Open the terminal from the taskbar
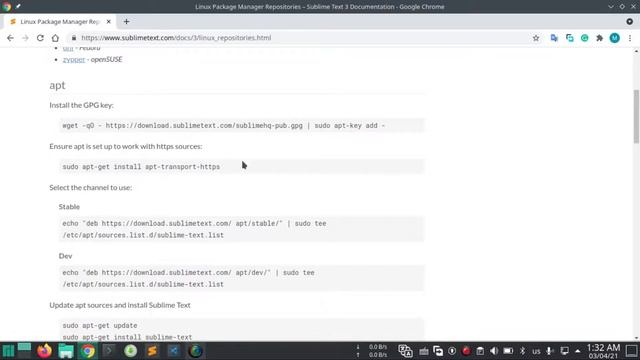 (x=109, y=351)
